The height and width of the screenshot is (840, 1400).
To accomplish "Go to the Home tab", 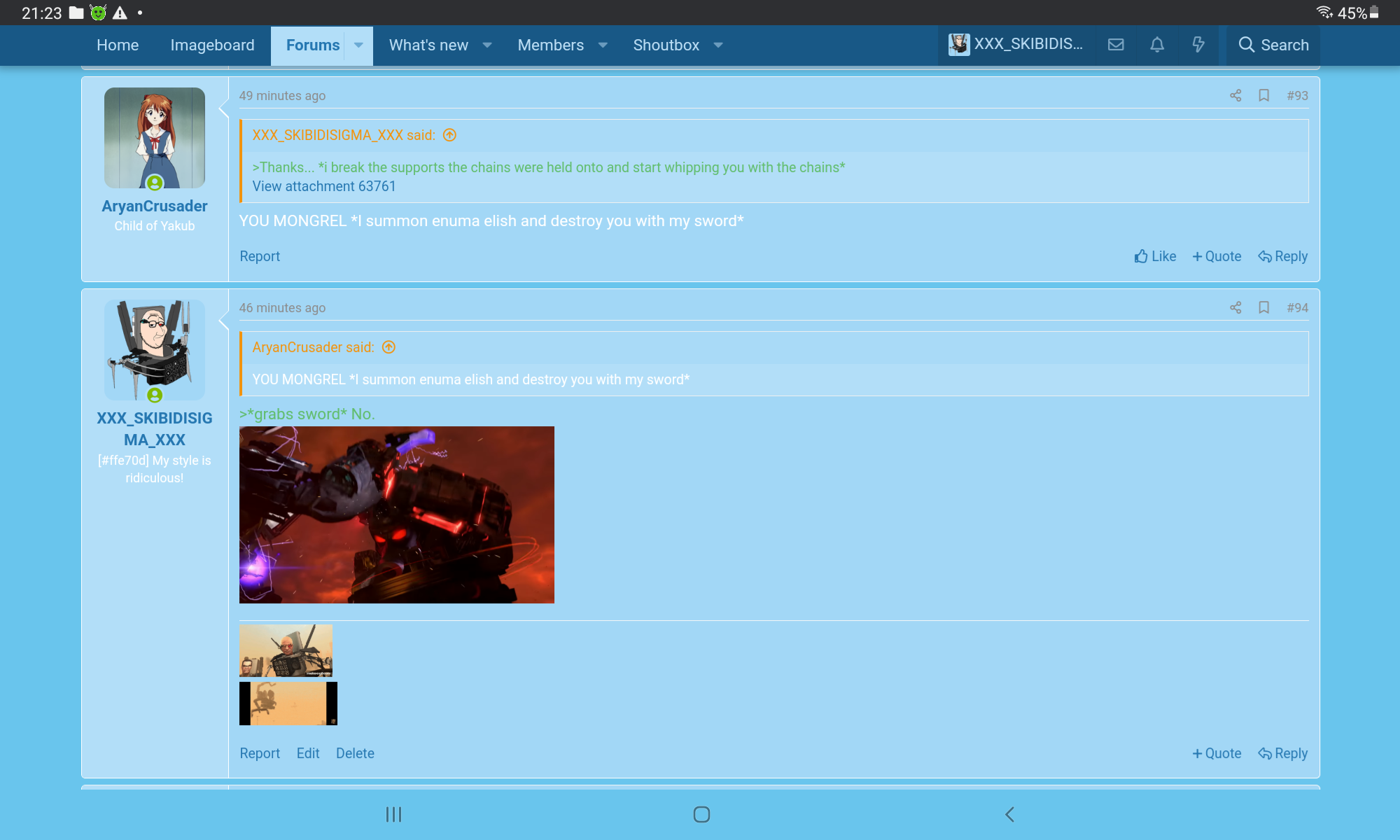I will (x=118, y=45).
